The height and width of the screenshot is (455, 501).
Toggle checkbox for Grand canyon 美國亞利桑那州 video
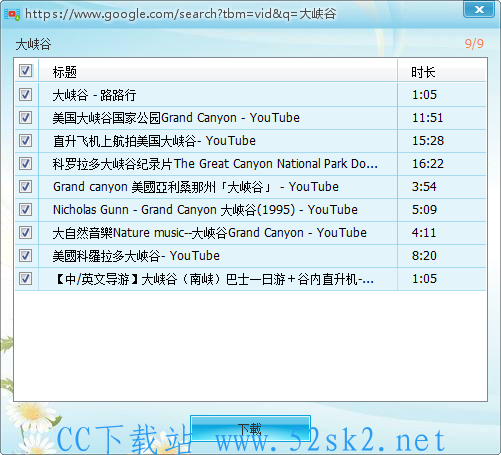pyautogui.click(x=25, y=187)
